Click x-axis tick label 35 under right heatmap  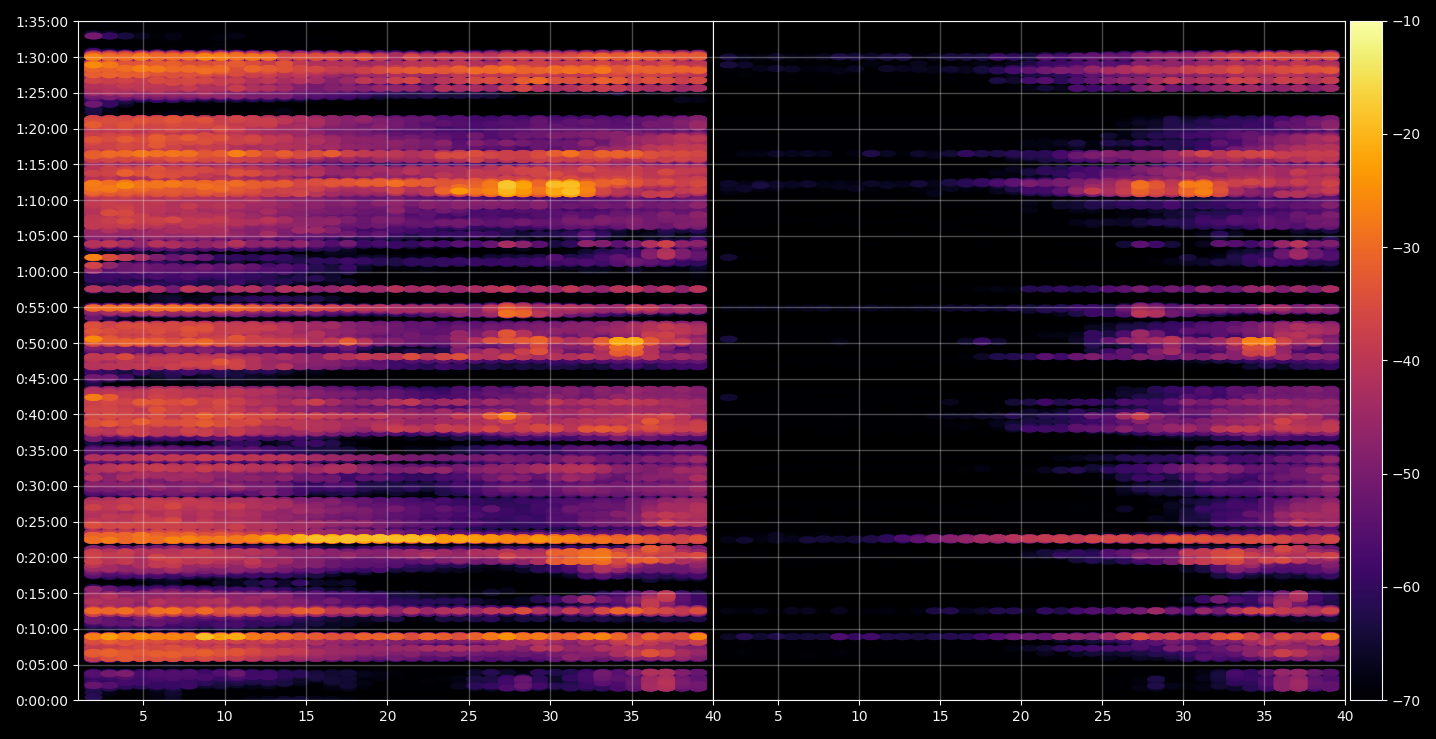pos(1265,717)
